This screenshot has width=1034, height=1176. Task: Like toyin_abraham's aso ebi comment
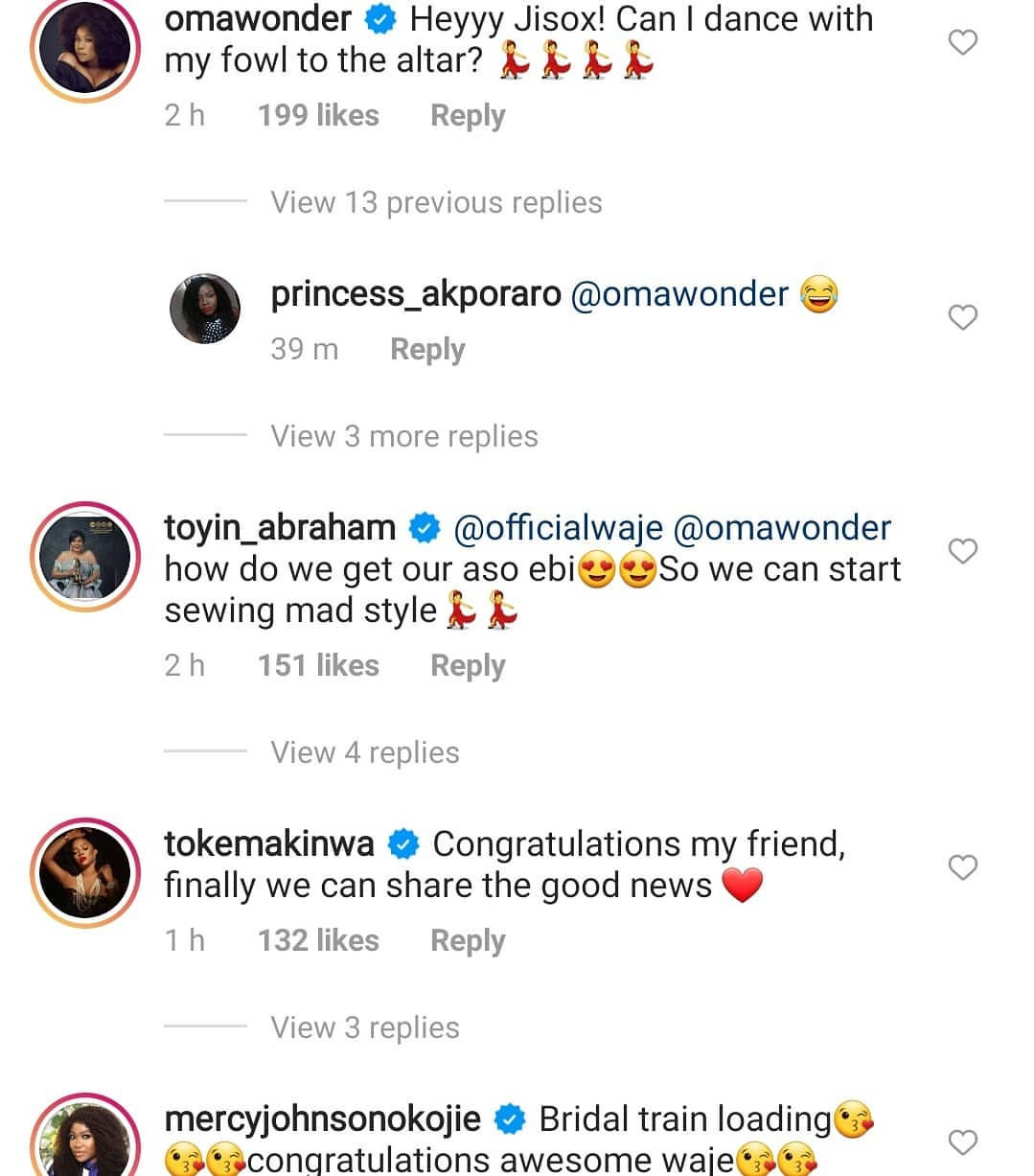(x=962, y=551)
